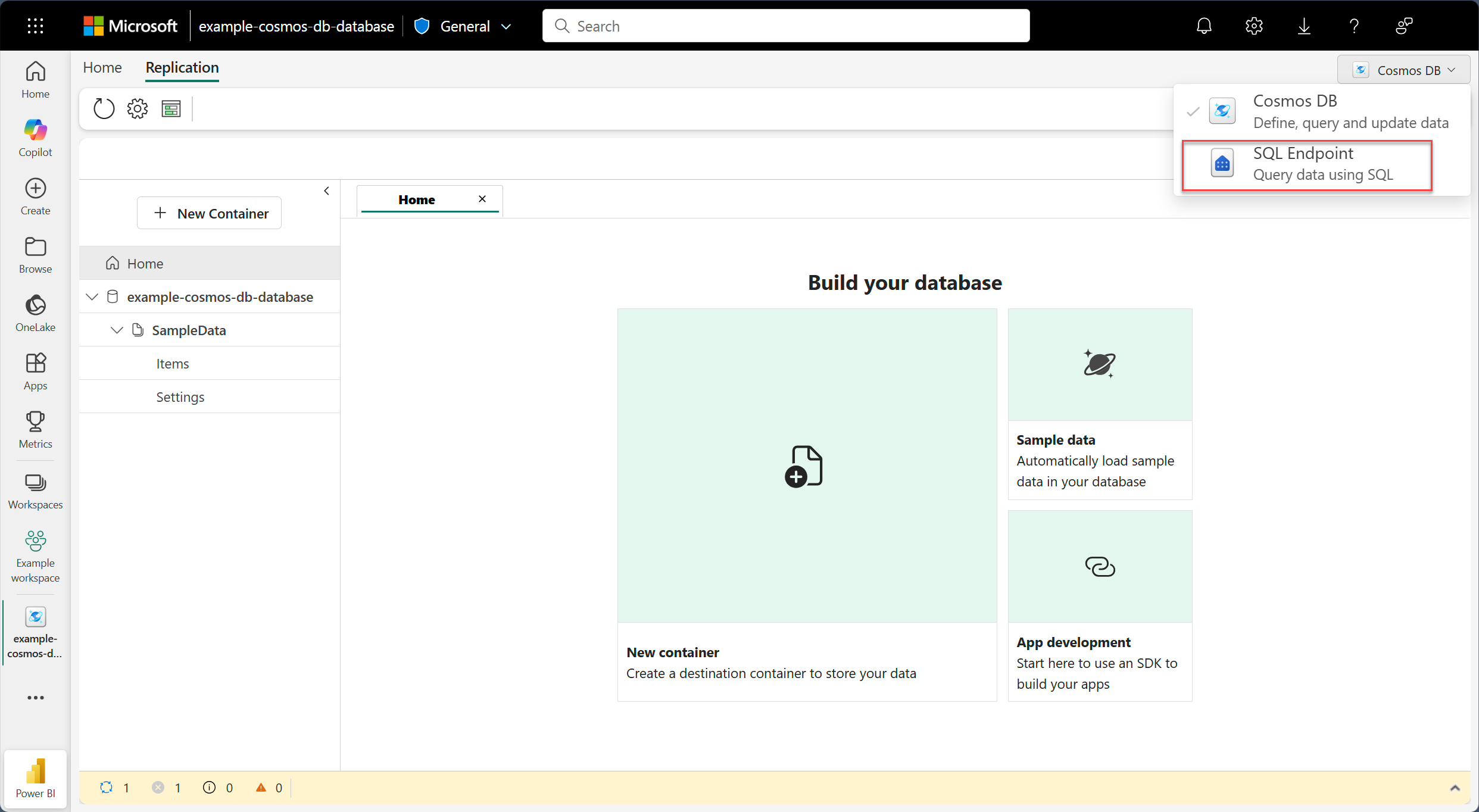Click in the Search box
1479x812 pixels.
pyautogui.click(x=786, y=26)
